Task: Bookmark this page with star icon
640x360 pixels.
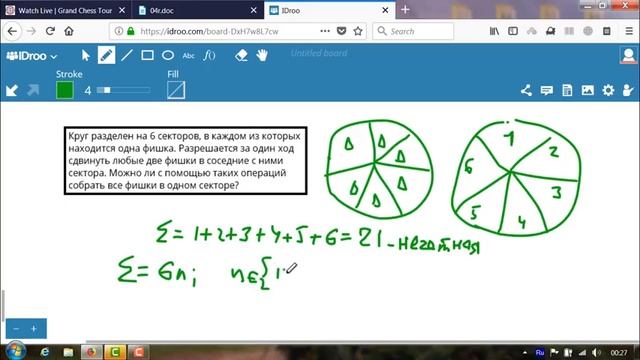Action: pyautogui.click(x=358, y=31)
